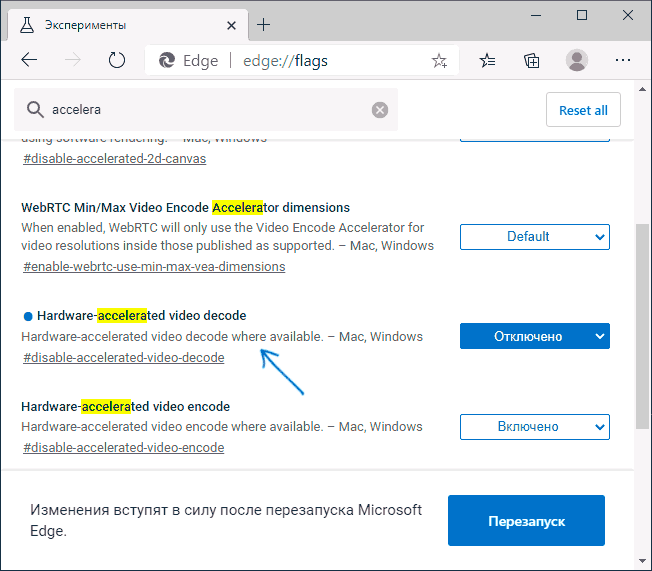The width and height of the screenshot is (652, 571).
Task: Close the Edge window
Action: (x=627, y=15)
